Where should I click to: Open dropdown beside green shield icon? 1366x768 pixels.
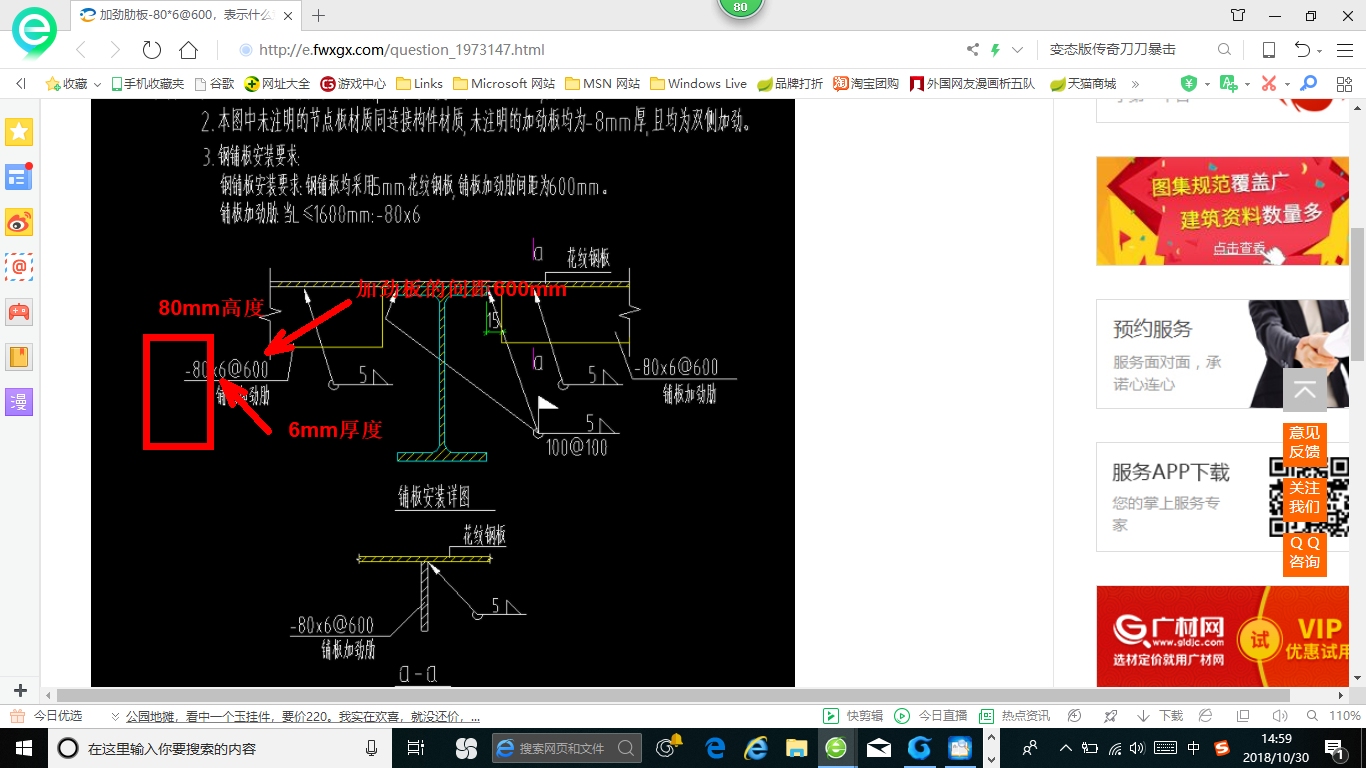[x=1207, y=84]
